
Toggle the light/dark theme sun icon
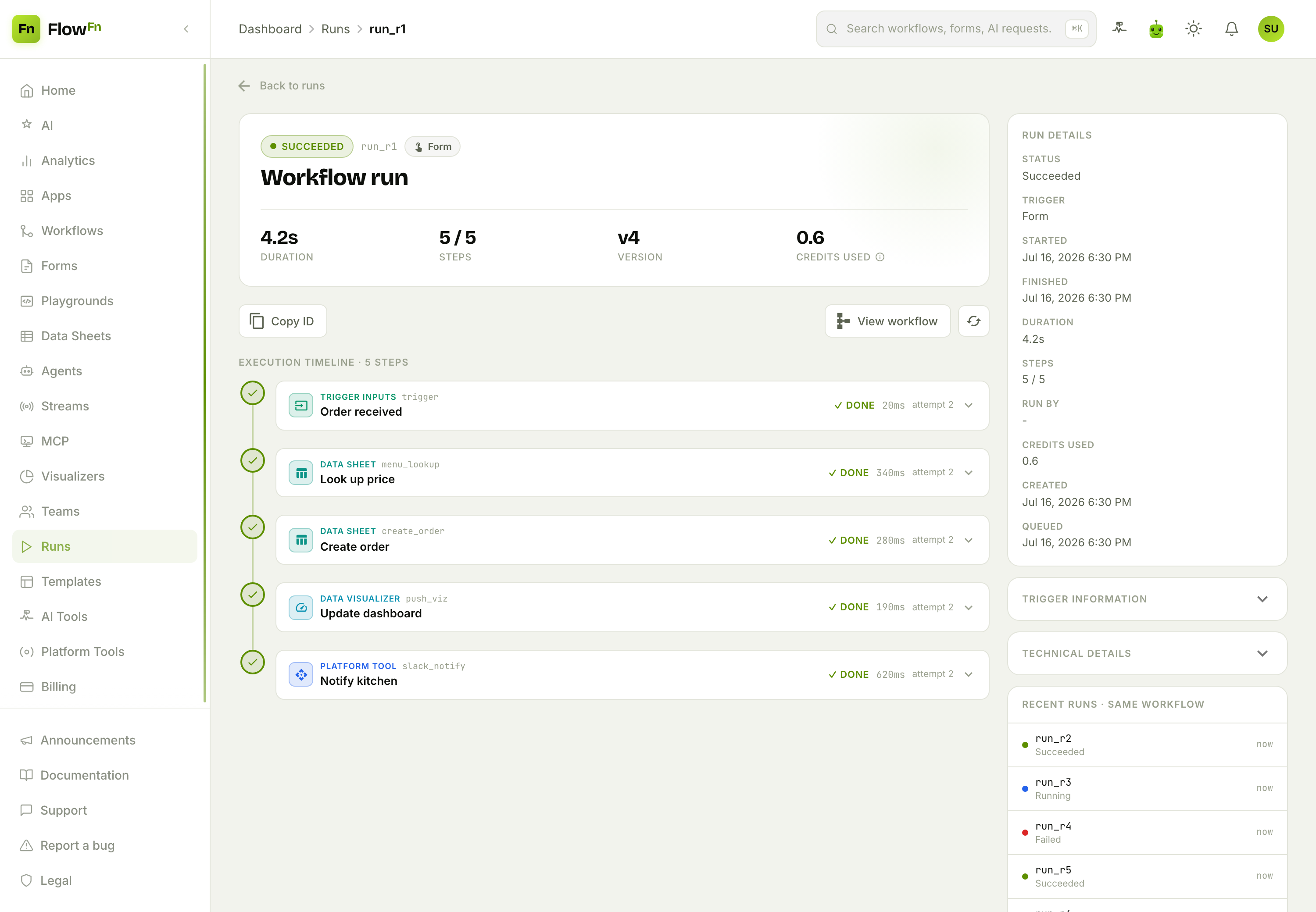click(1194, 28)
